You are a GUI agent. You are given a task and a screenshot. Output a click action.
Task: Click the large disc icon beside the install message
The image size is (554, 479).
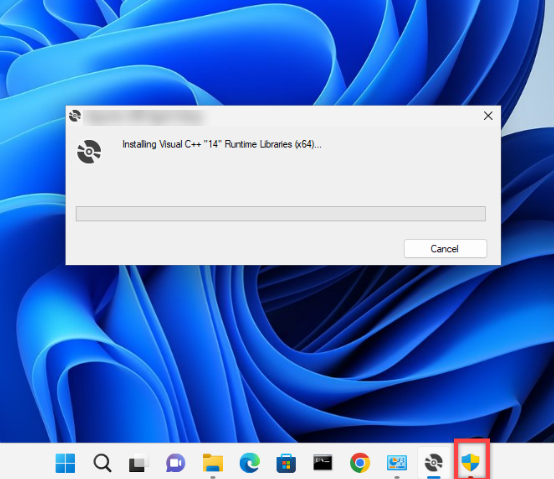point(89,152)
